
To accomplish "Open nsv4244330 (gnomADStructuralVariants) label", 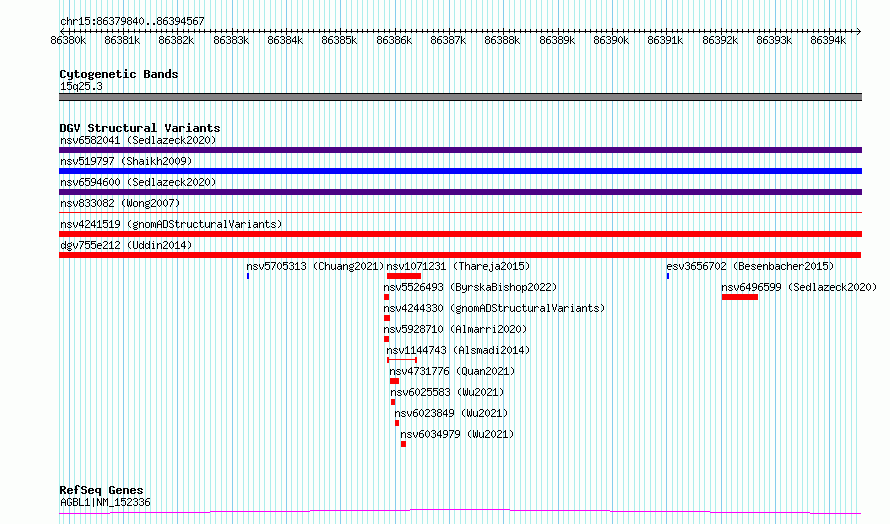I will 494,308.
